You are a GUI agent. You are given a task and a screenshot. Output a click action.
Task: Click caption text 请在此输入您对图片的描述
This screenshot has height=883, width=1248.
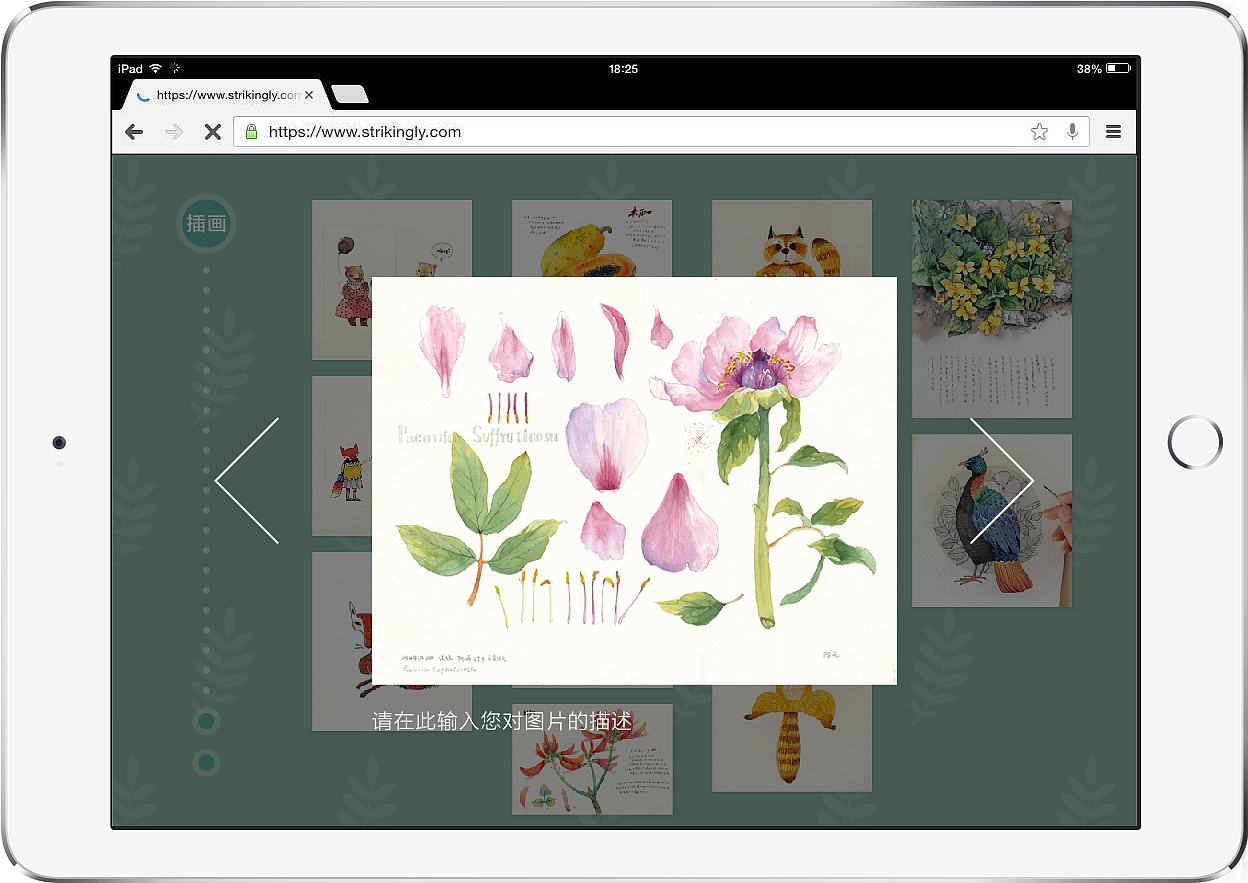tap(502, 721)
